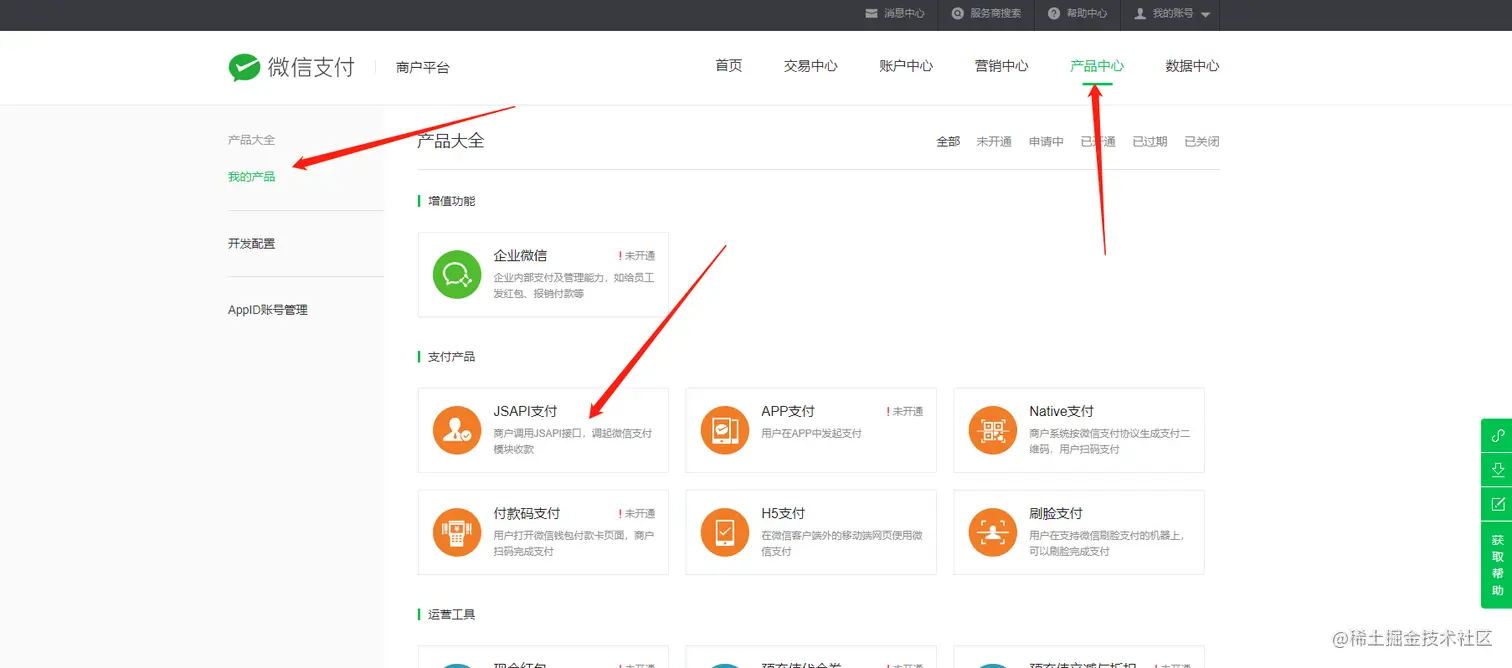This screenshot has width=1512, height=668.
Task: Click 未开通 status on APP支付 card
Action: [x=905, y=412]
